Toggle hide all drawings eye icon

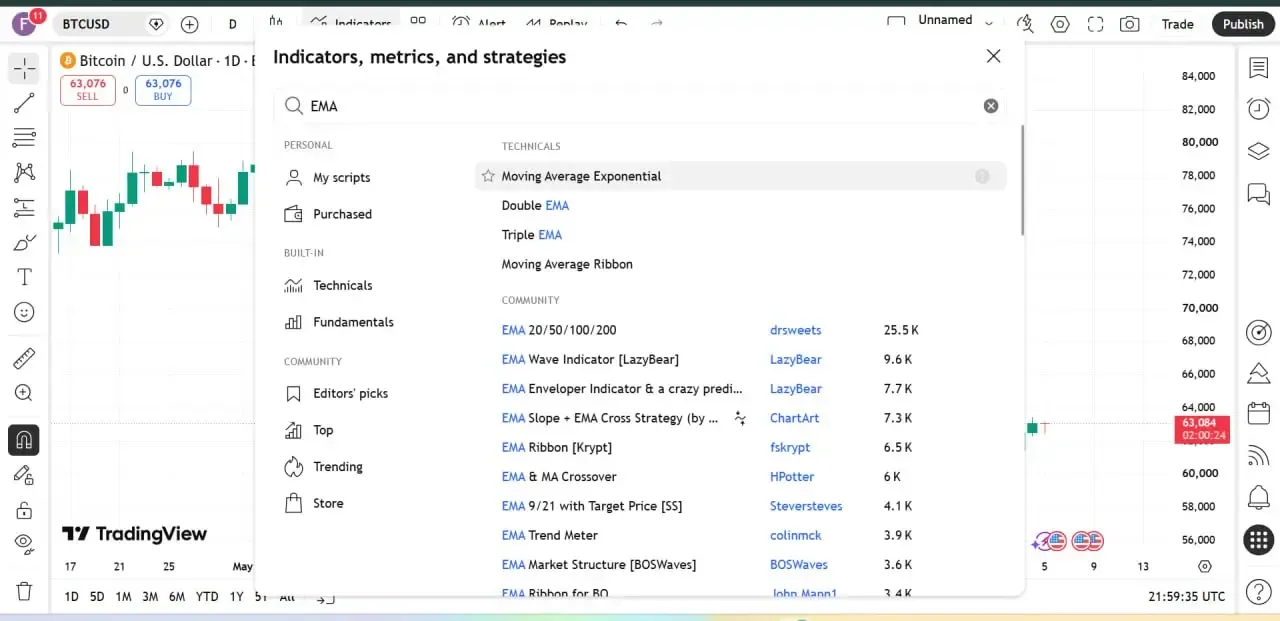coord(24,544)
